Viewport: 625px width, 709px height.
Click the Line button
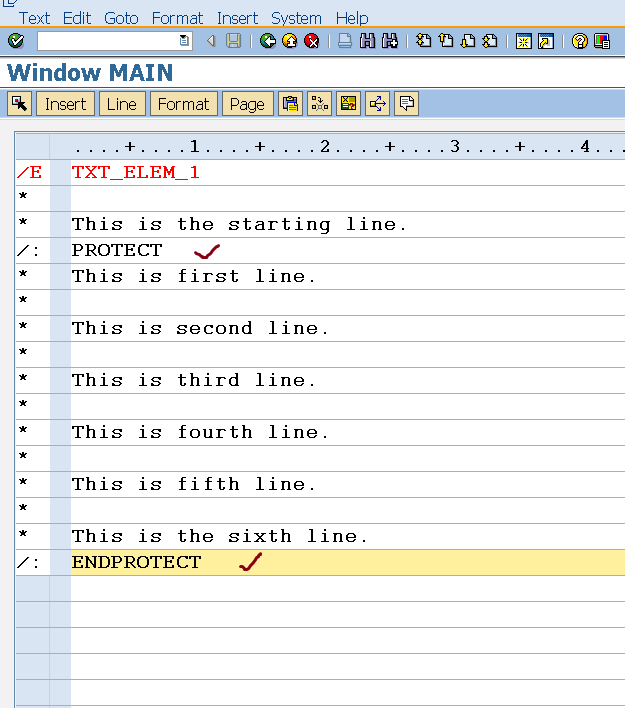coord(122,104)
